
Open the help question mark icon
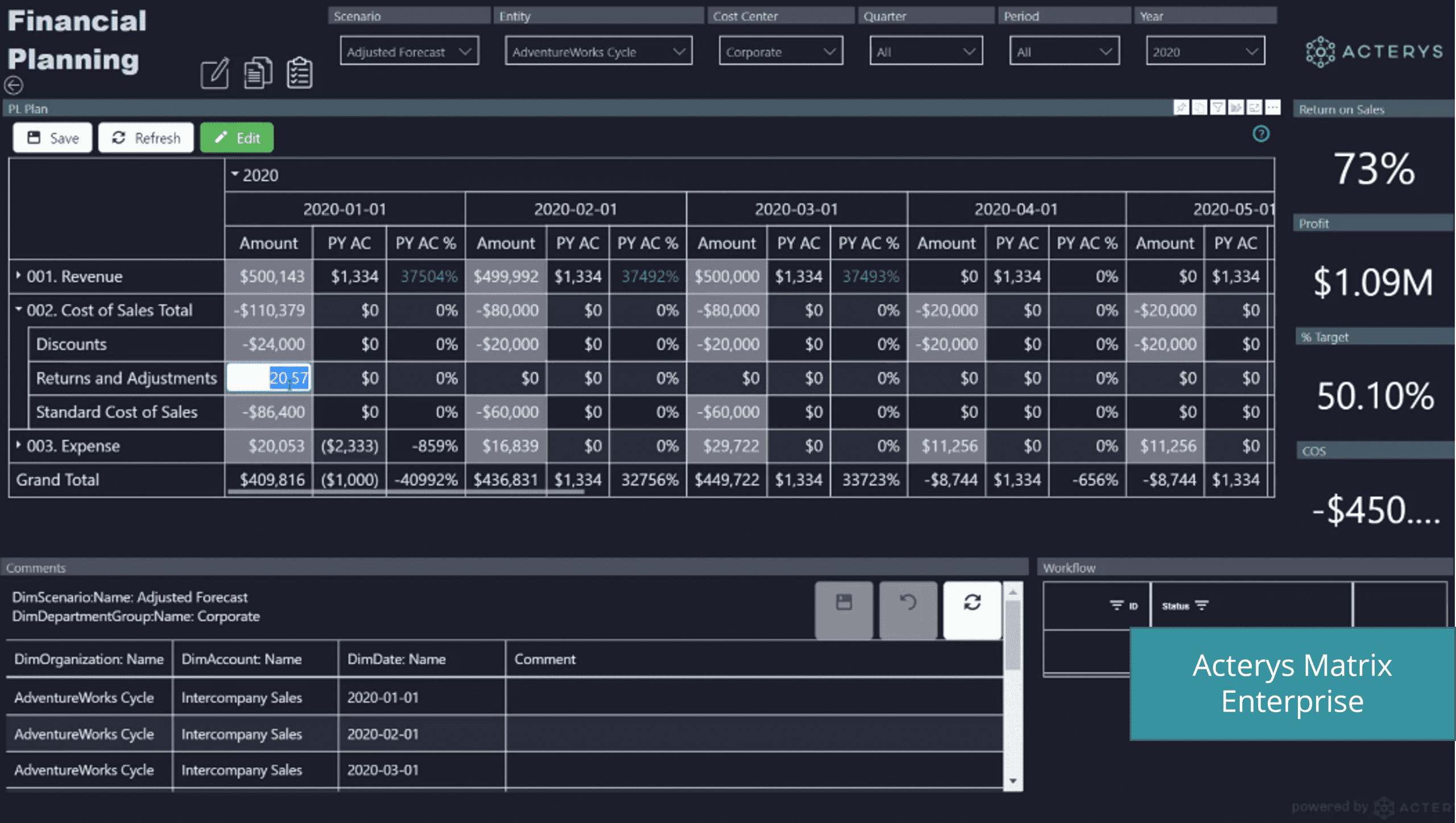(x=1261, y=134)
